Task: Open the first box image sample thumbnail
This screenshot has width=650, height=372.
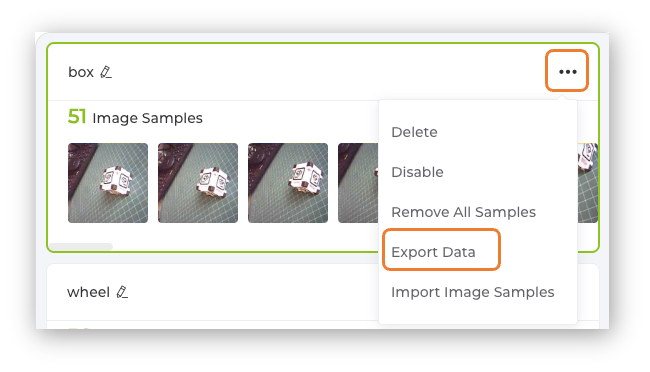Action: click(x=108, y=183)
